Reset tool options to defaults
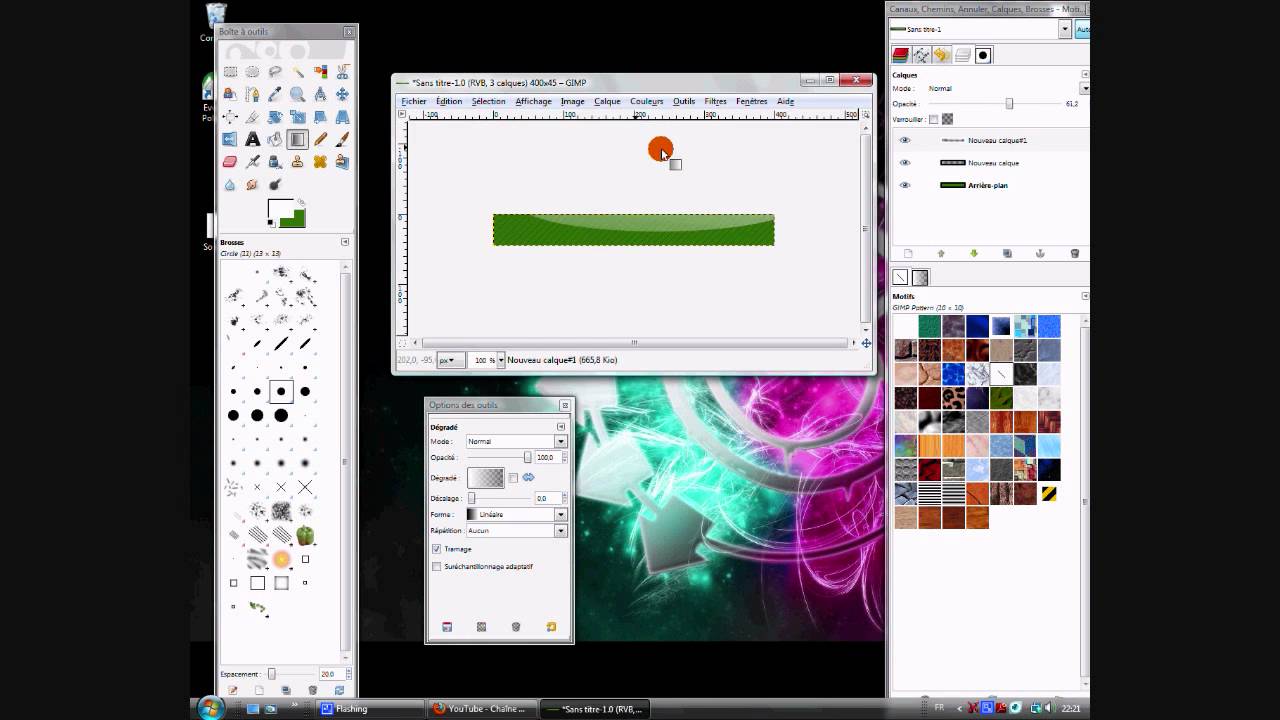1280x720 pixels. click(551, 627)
